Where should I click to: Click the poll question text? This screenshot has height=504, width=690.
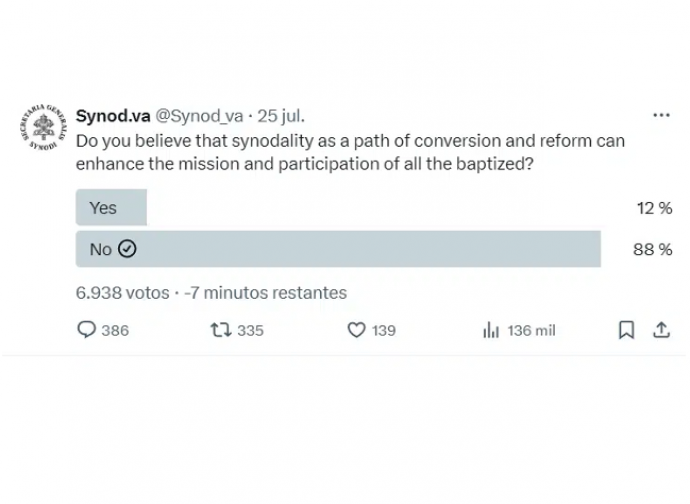pyautogui.click(x=350, y=152)
